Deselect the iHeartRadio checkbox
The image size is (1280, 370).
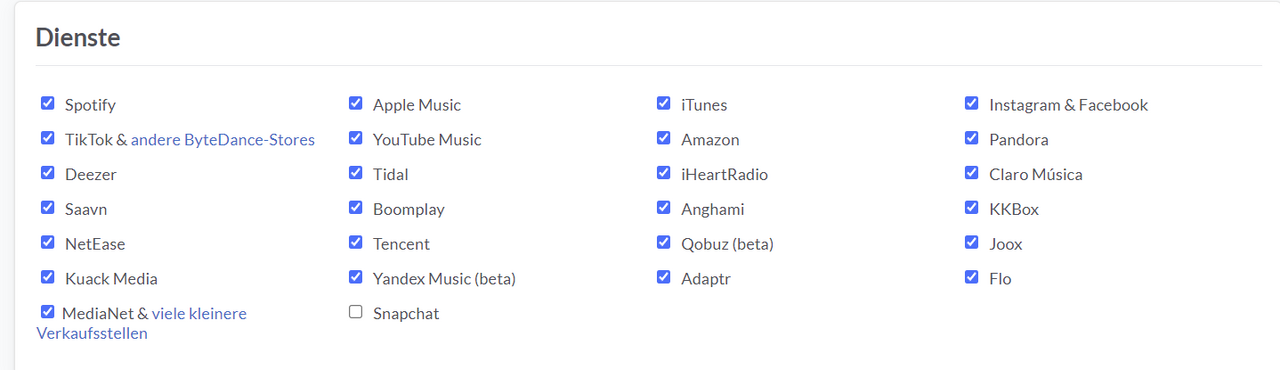coord(663,173)
